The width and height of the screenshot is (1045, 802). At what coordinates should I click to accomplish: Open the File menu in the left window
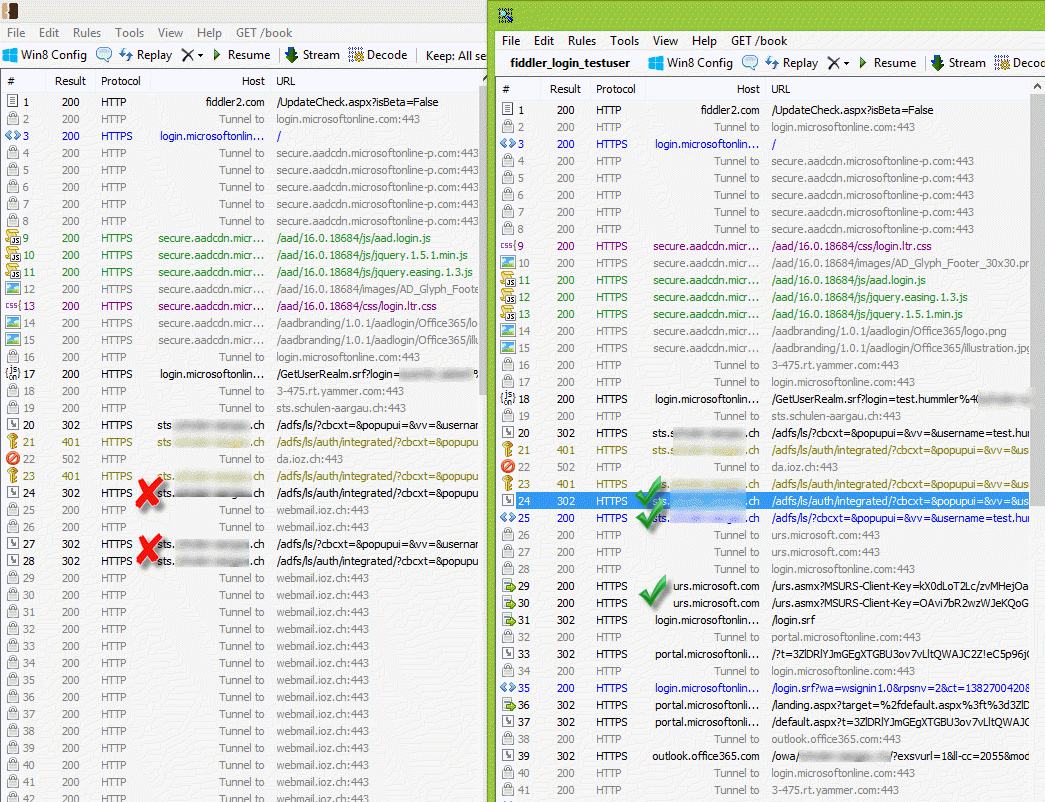pos(16,33)
